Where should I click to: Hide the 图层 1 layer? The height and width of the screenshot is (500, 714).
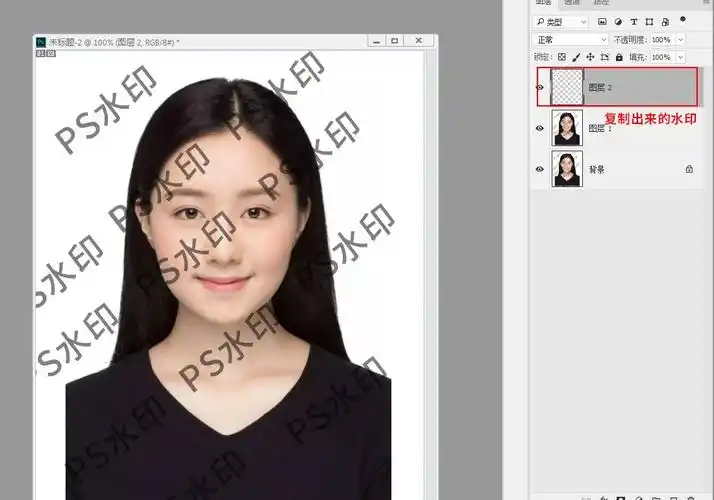coord(540,128)
